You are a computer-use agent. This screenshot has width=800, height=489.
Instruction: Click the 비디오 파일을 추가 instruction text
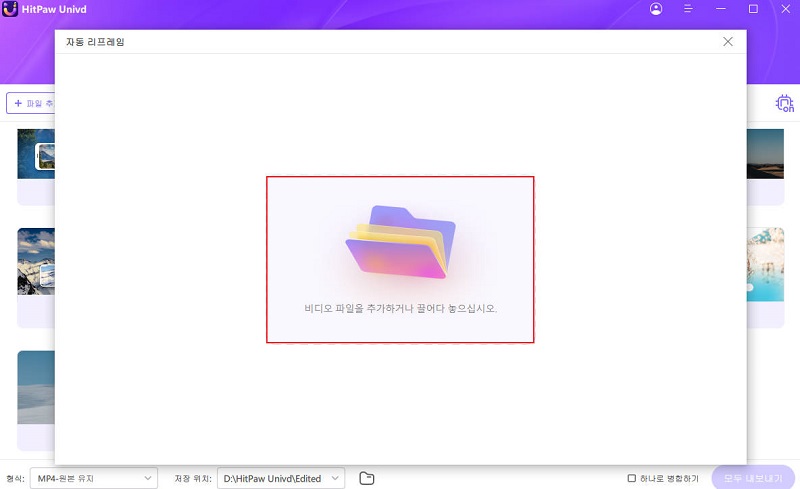coord(401,308)
